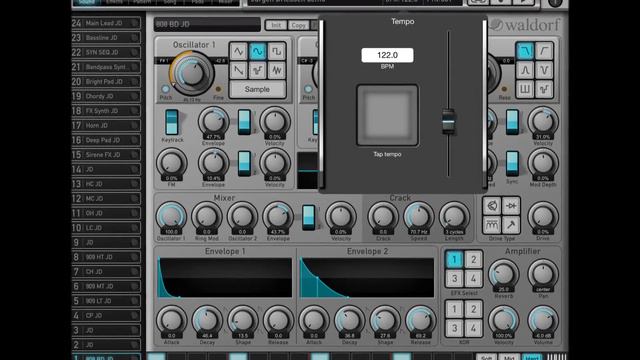640x360 pixels.
Task: Flip the Mixer envelope selector switch
Action: coord(309,218)
